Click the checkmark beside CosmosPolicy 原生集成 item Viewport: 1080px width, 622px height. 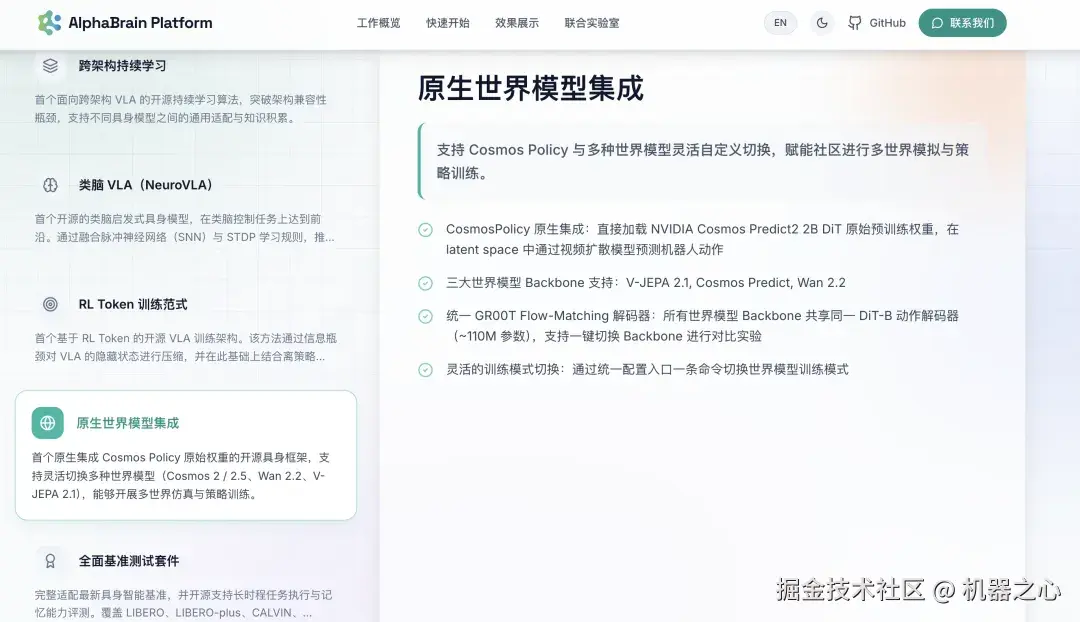click(x=424, y=229)
